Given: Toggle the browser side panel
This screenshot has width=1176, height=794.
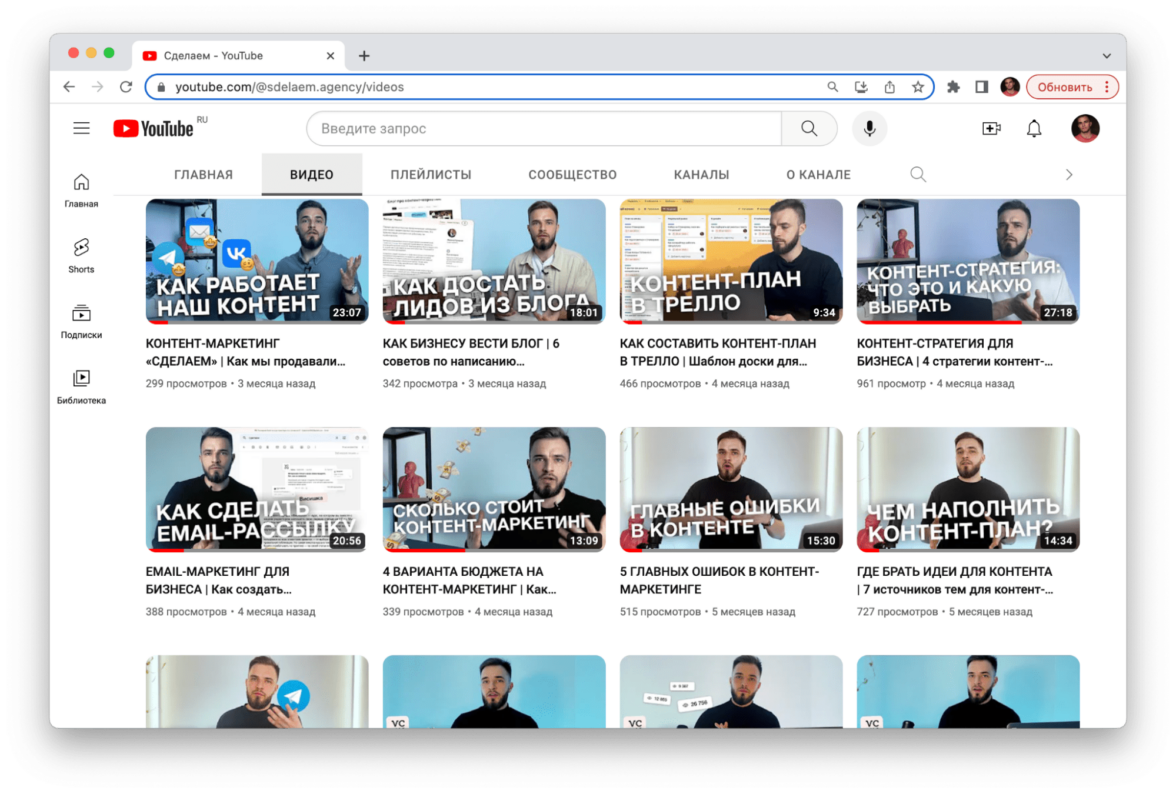Looking at the screenshot, I should pos(981,87).
